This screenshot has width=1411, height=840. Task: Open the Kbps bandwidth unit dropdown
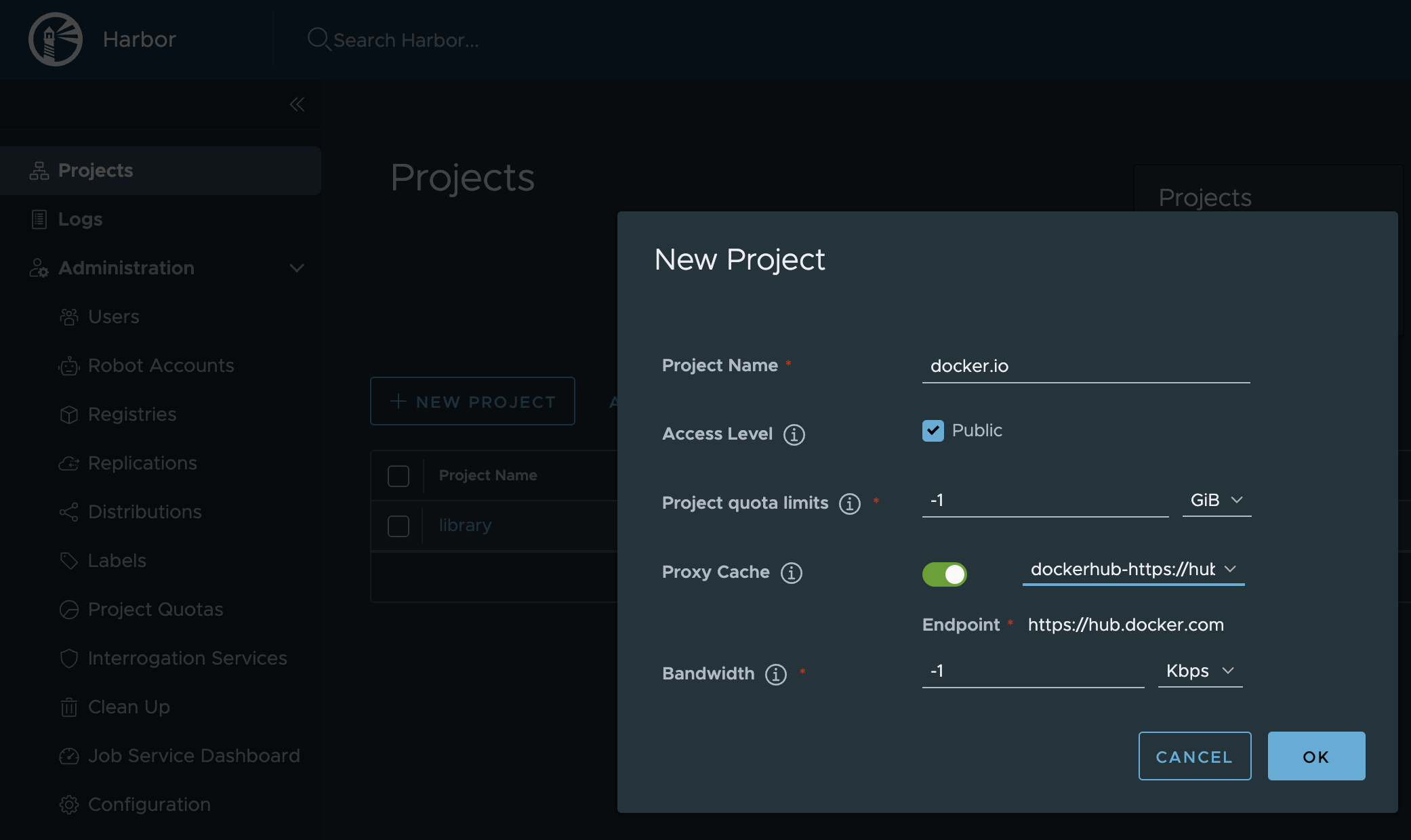tap(1200, 671)
